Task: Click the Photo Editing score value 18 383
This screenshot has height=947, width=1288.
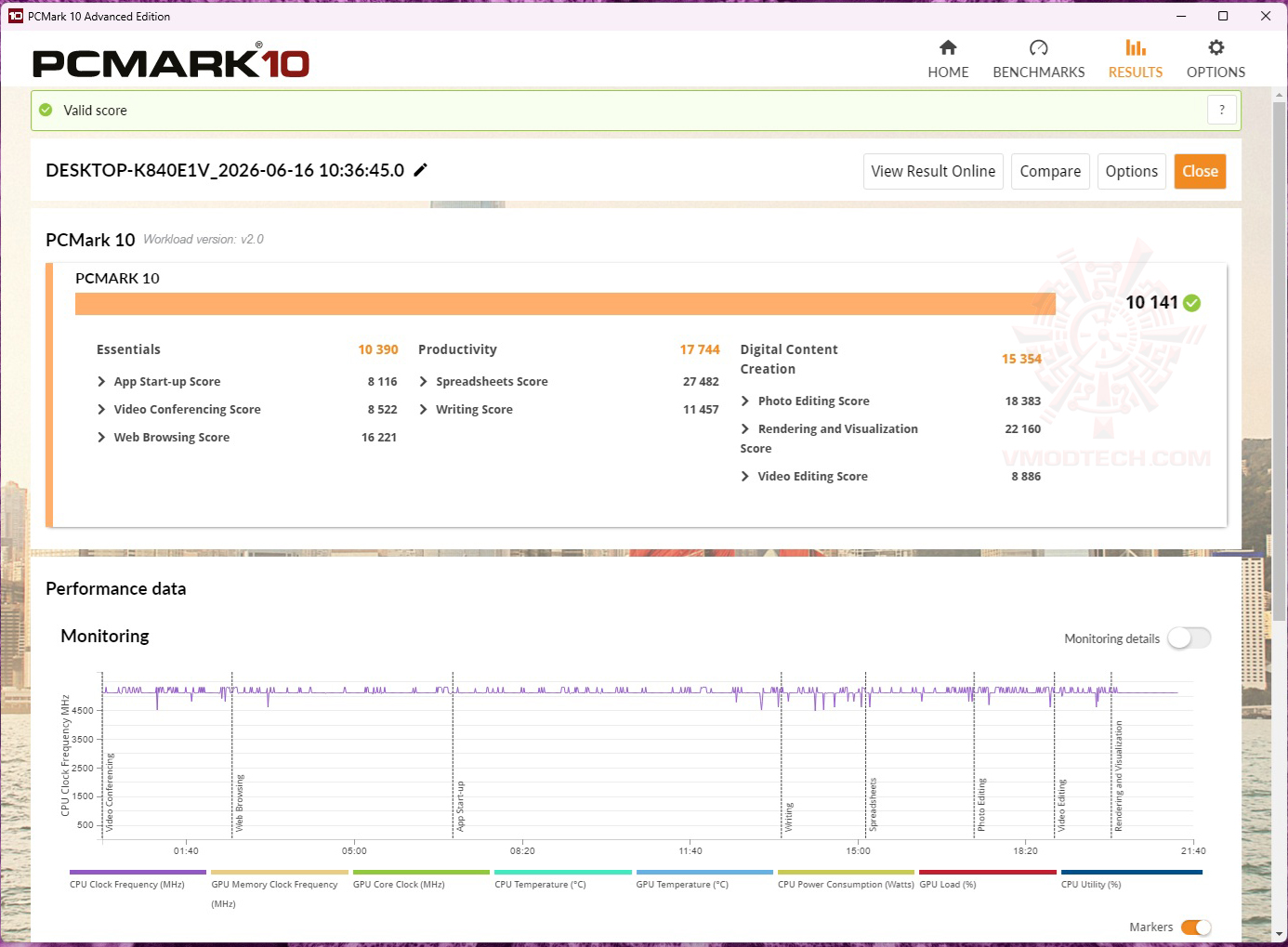Action: tap(1023, 401)
